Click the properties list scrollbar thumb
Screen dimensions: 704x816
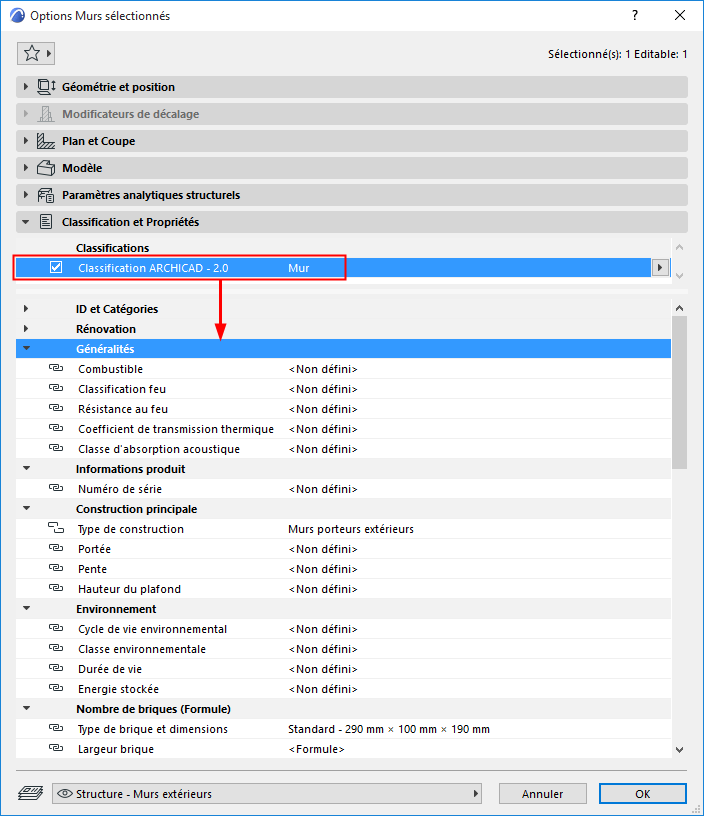click(x=680, y=392)
